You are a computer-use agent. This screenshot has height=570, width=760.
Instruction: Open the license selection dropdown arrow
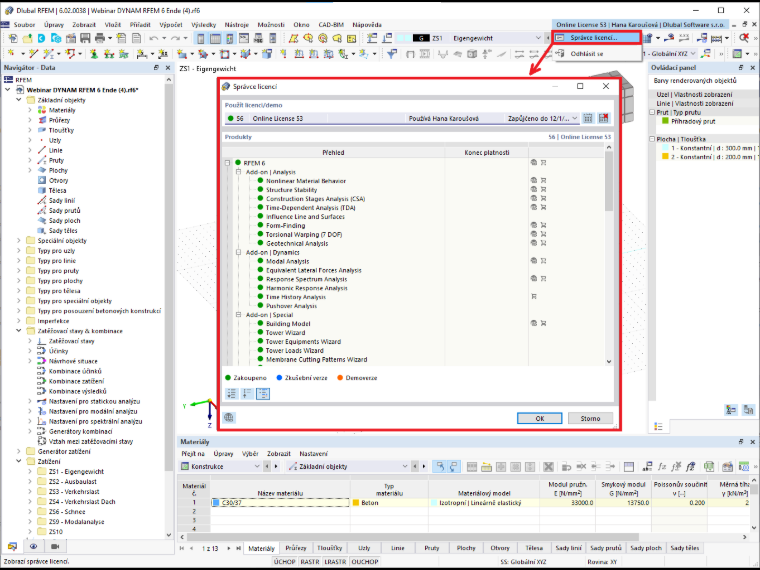[x=574, y=118]
